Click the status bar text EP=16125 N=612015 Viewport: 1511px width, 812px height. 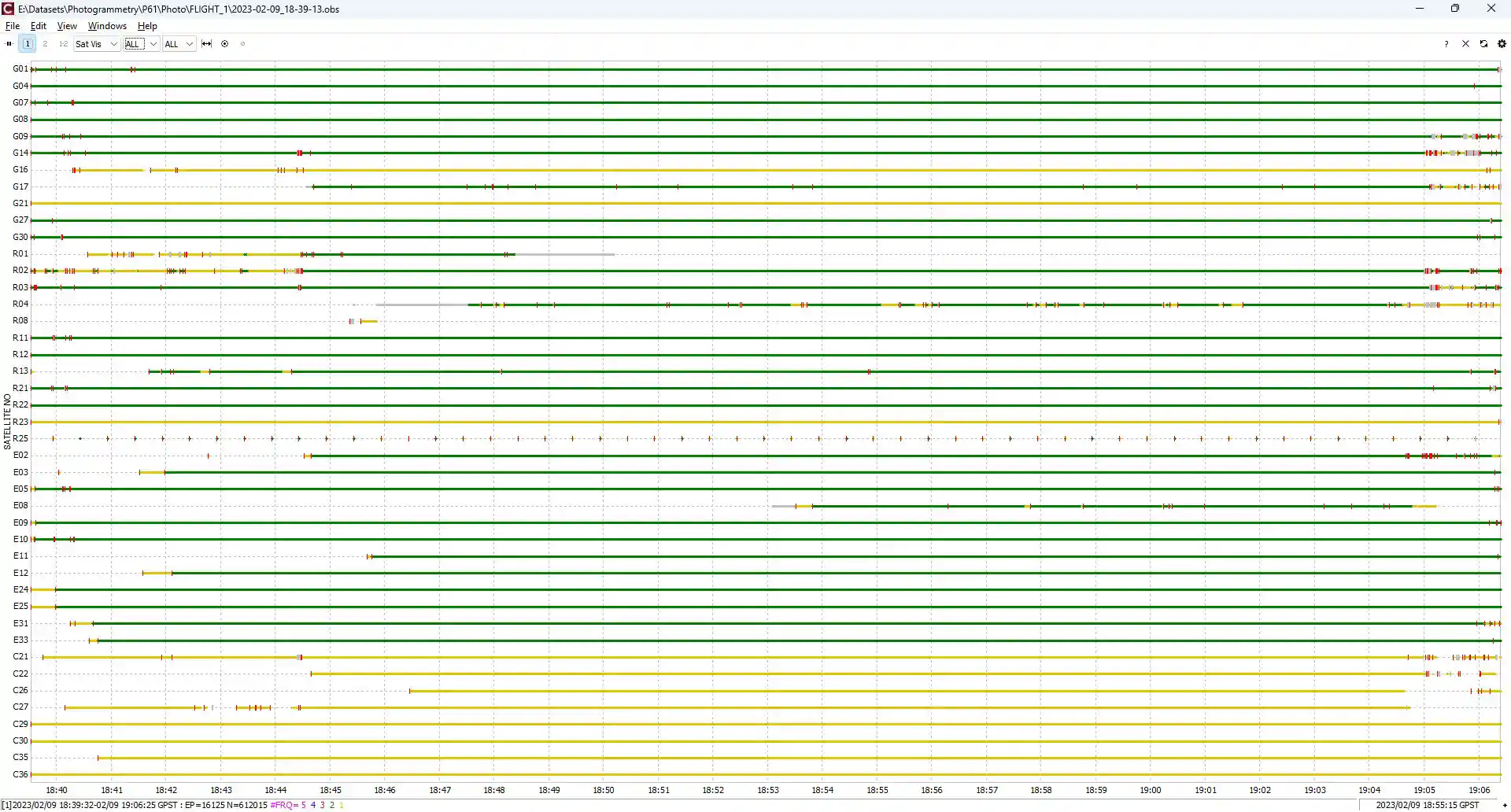coord(227,805)
